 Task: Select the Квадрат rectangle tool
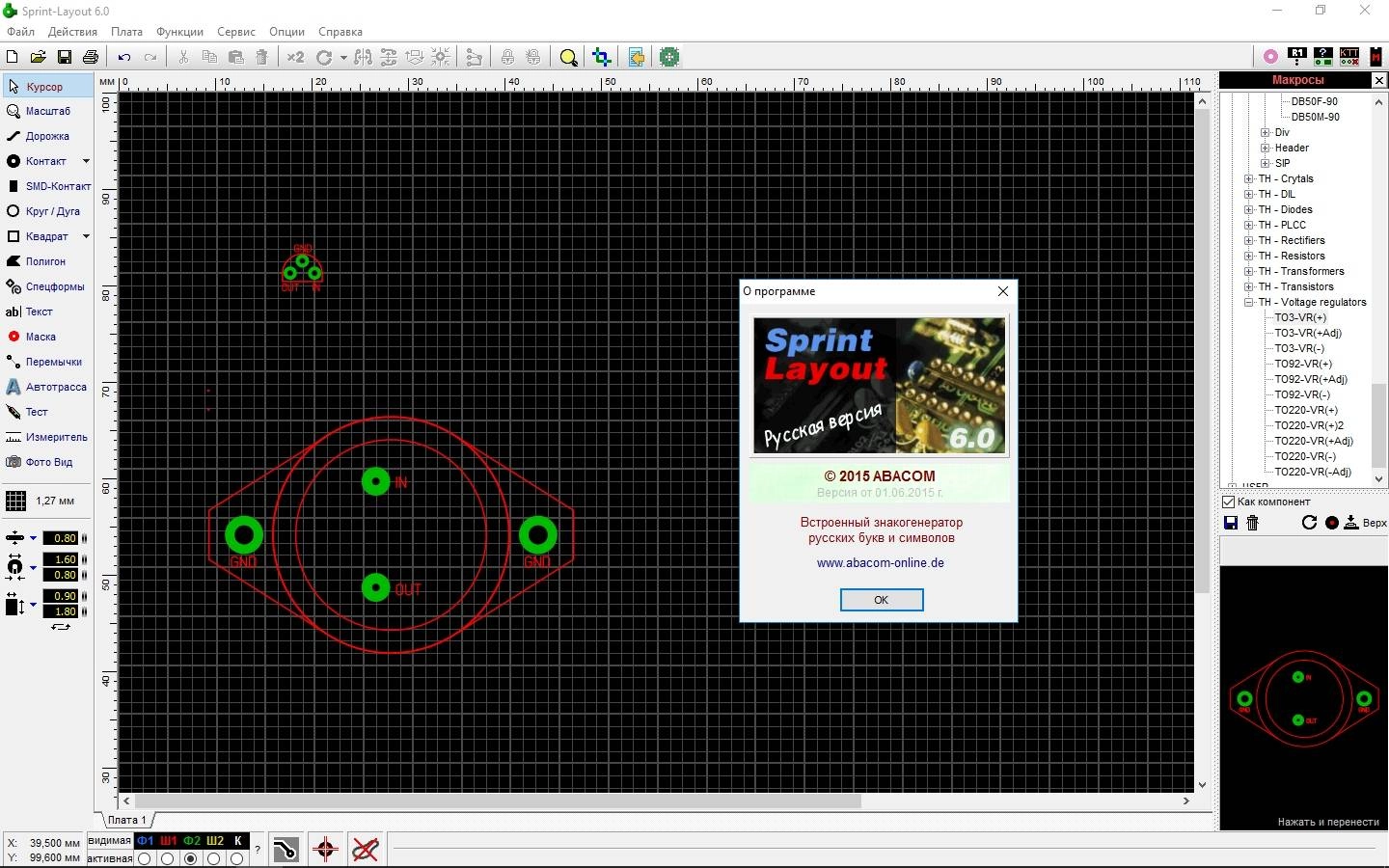tap(41, 236)
